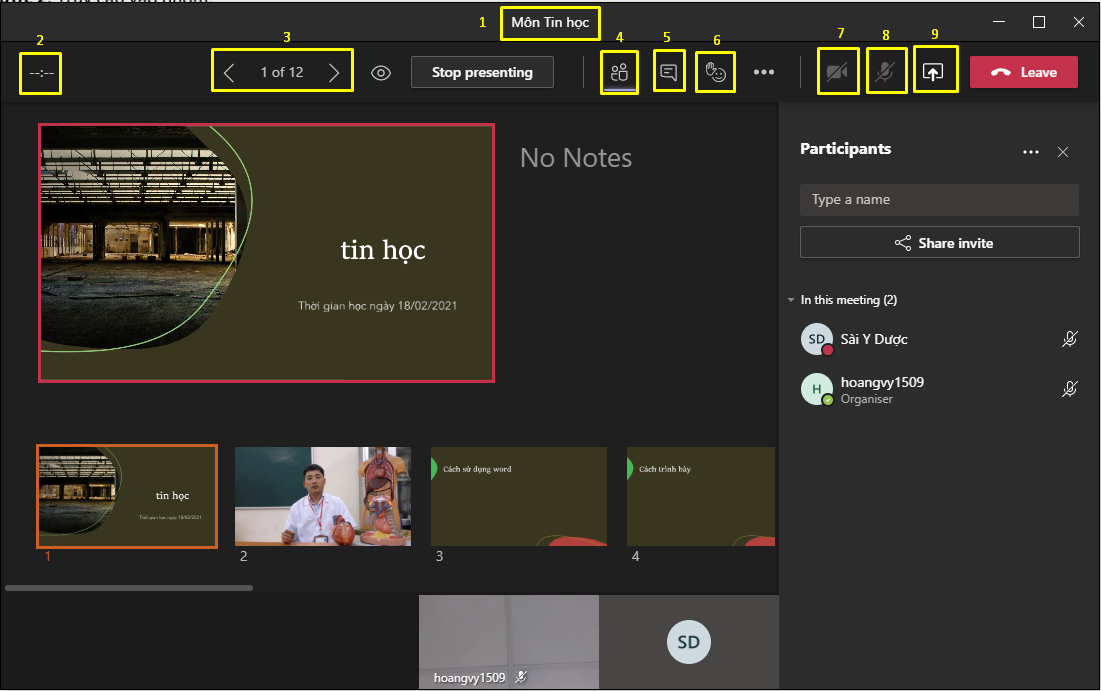
Task: Close the Participants panel
Action: 1063,152
